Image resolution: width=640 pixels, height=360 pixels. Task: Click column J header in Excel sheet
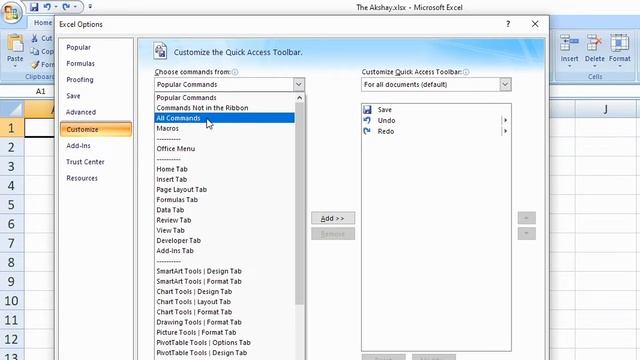pos(606,109)
